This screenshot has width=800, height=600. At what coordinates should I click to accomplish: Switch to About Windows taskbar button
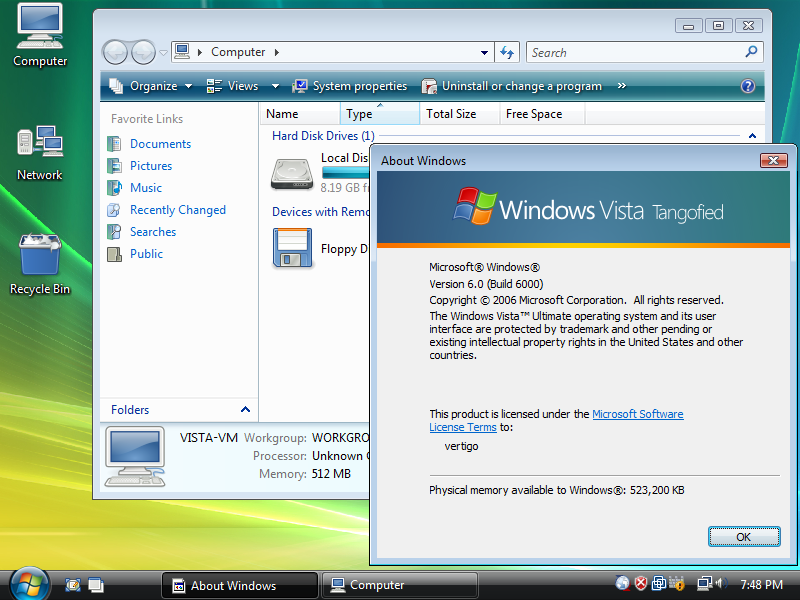pos(240,585)
